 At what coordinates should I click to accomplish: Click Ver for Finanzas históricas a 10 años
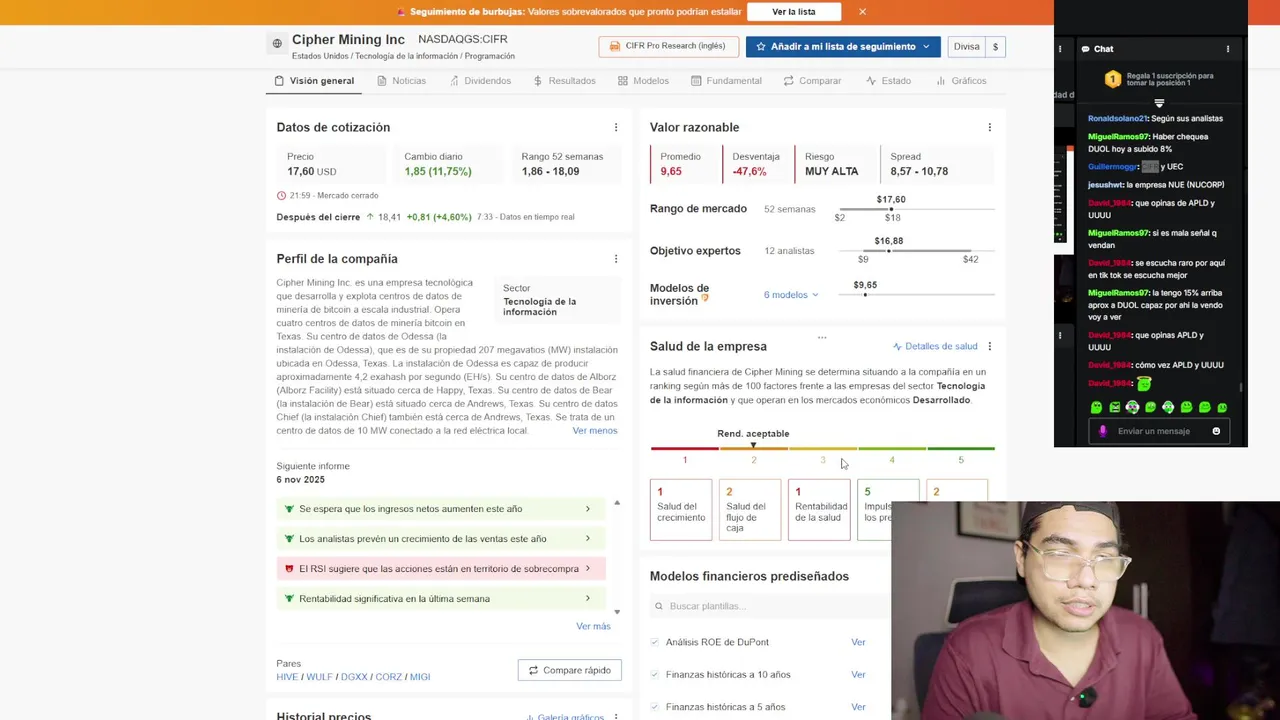pos(858,674)
